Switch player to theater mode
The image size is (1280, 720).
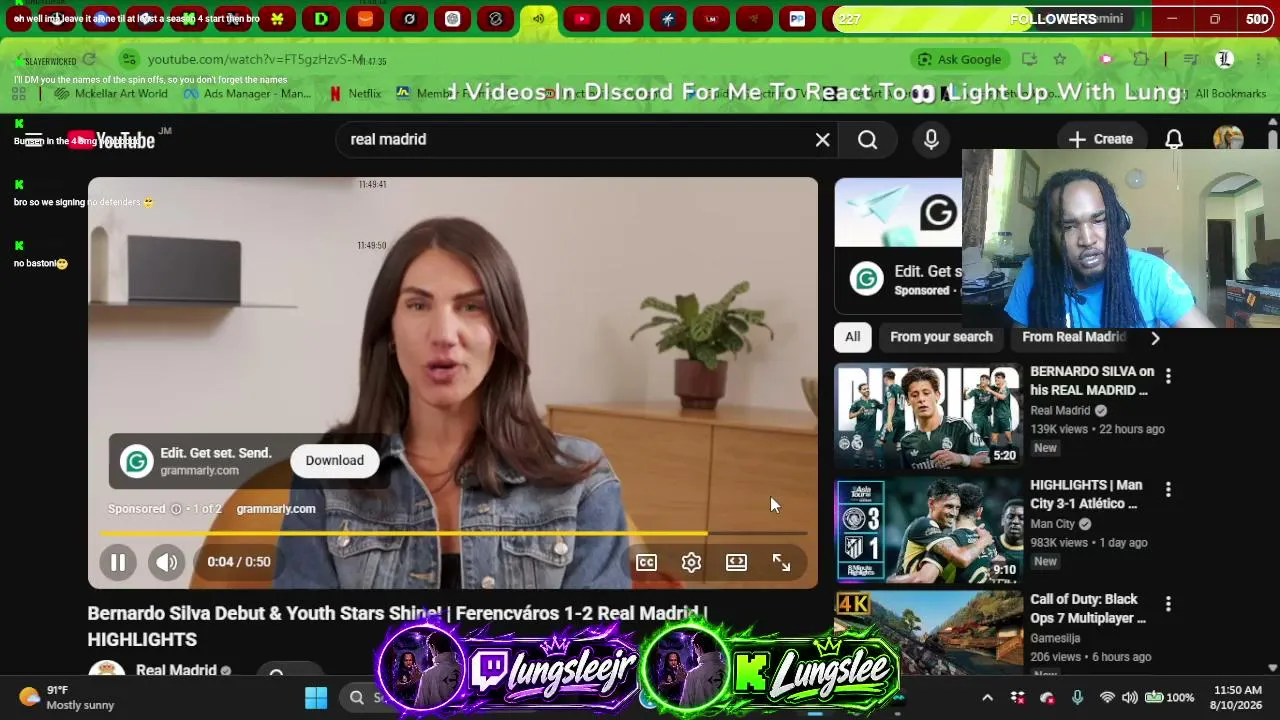click(x=736, y=562)
